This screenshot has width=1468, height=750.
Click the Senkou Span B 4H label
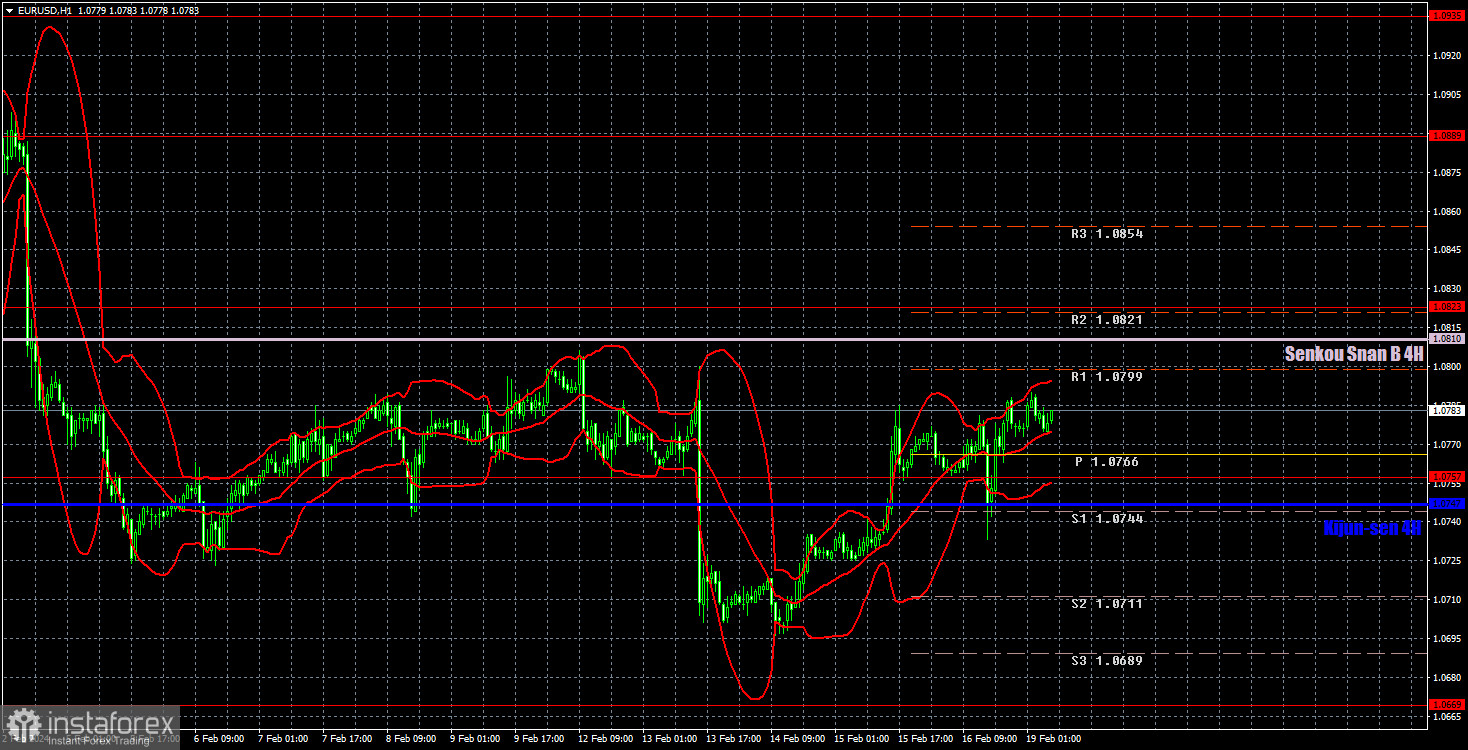(1353, 353)
